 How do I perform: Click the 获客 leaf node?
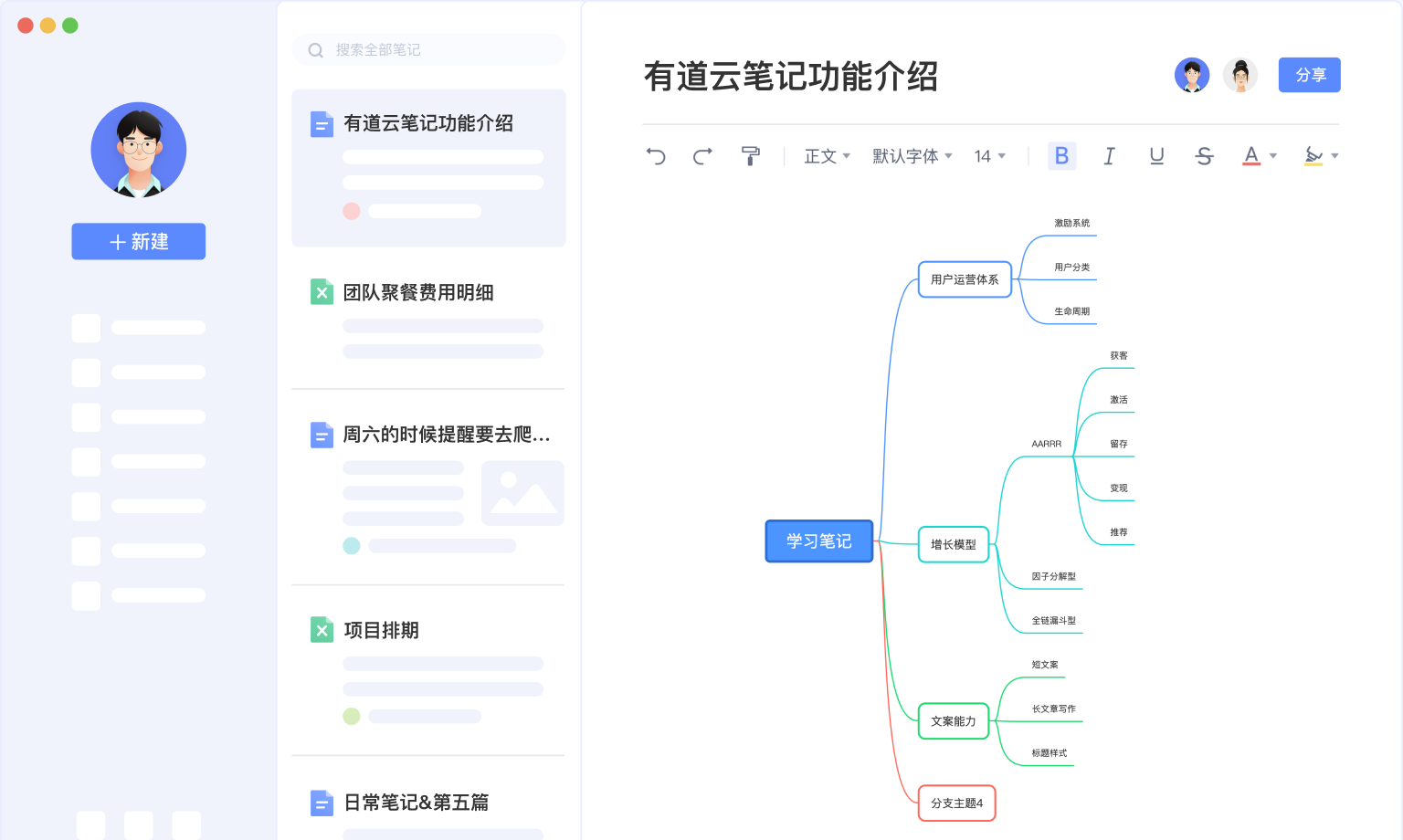(1119, 356)
